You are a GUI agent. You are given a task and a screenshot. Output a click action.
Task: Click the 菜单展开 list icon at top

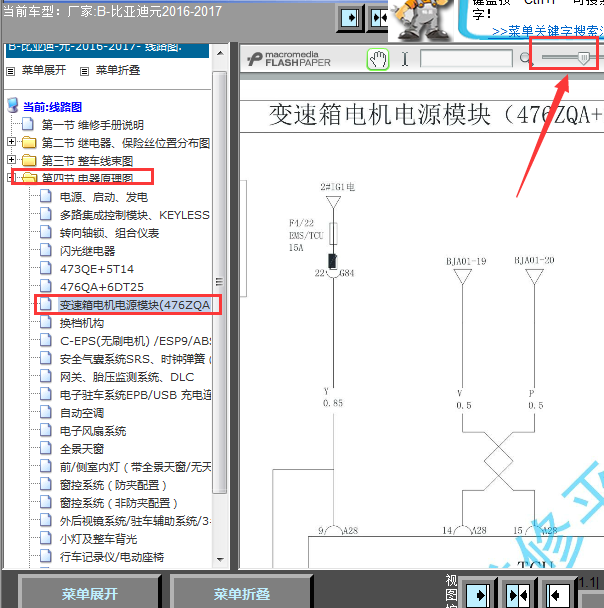11,71
